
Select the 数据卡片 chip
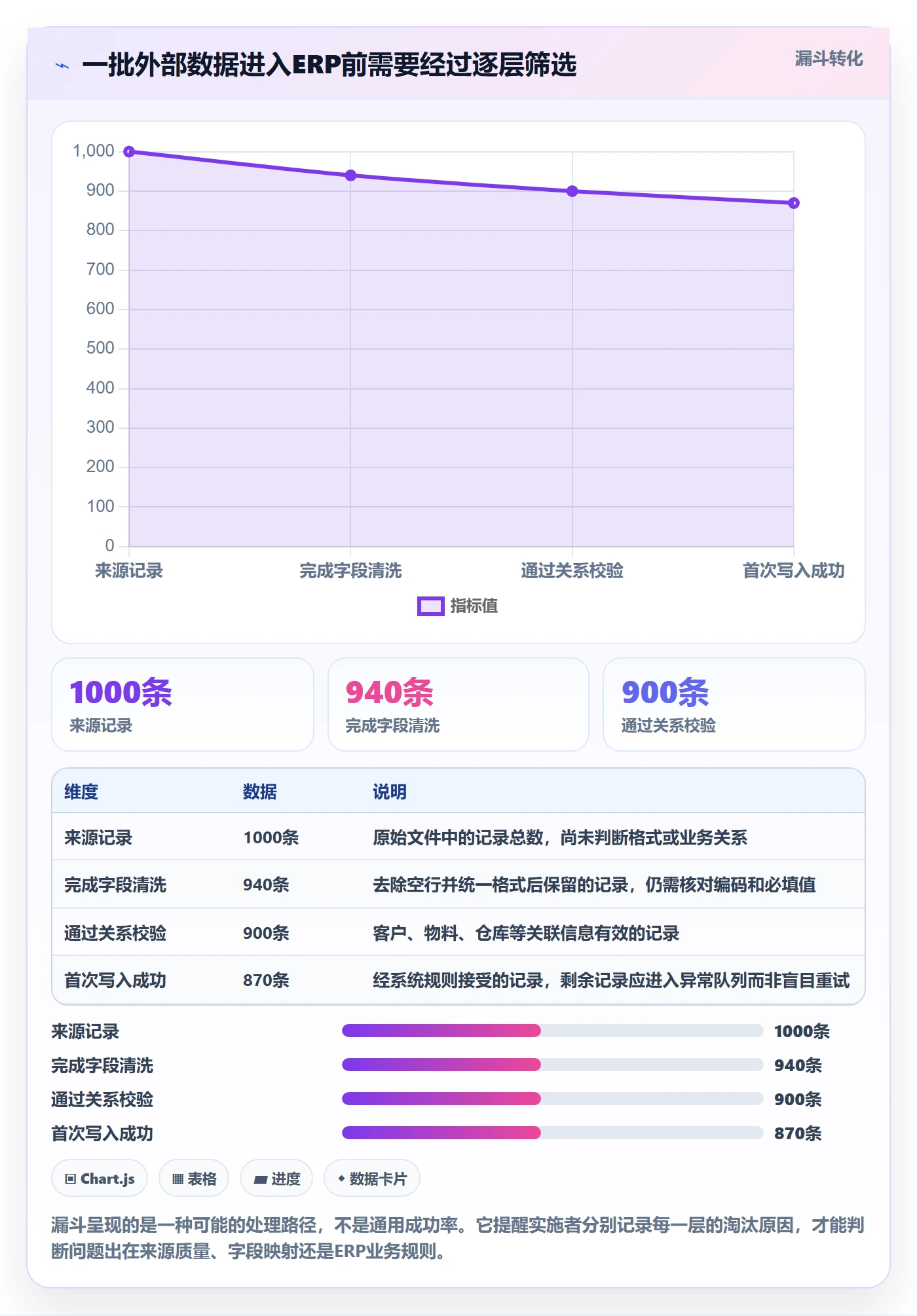coord(372,1179)
